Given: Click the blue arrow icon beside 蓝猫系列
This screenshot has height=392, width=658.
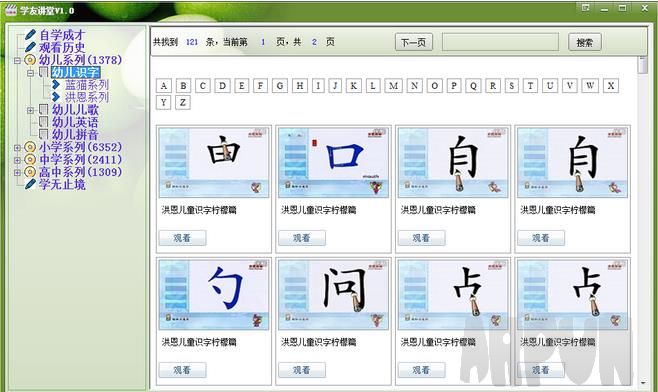Looking at the screenshot, I should pyautogui.click(x=56, y=85).
